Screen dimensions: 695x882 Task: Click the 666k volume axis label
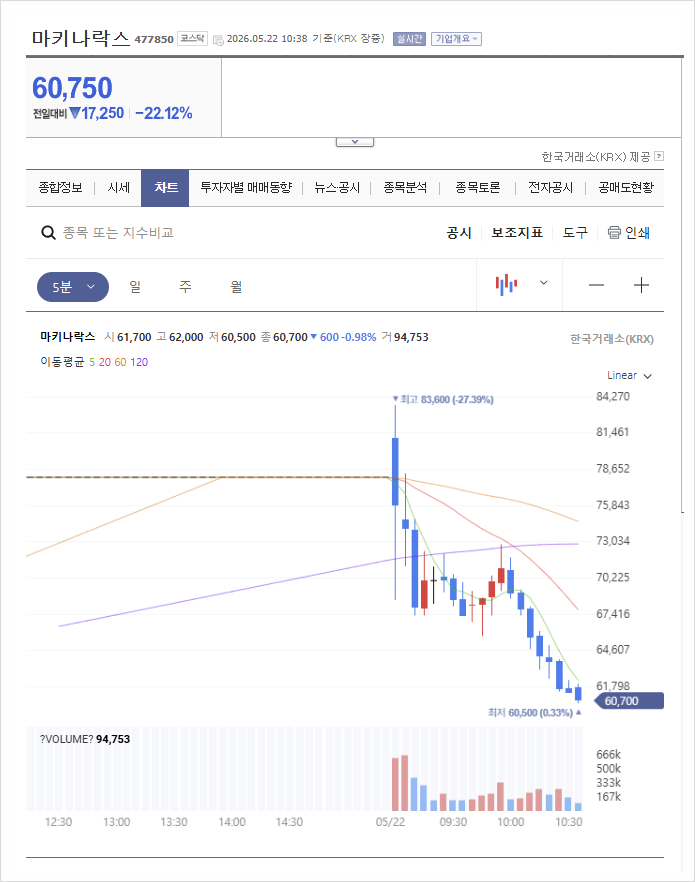coord(608,754)
